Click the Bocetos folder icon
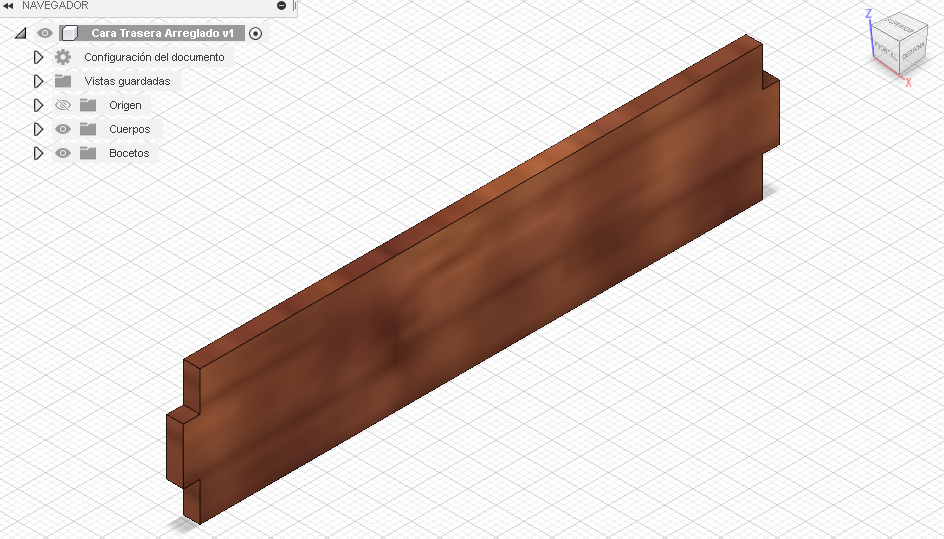944x539 pixels. (x=88, y=154)
